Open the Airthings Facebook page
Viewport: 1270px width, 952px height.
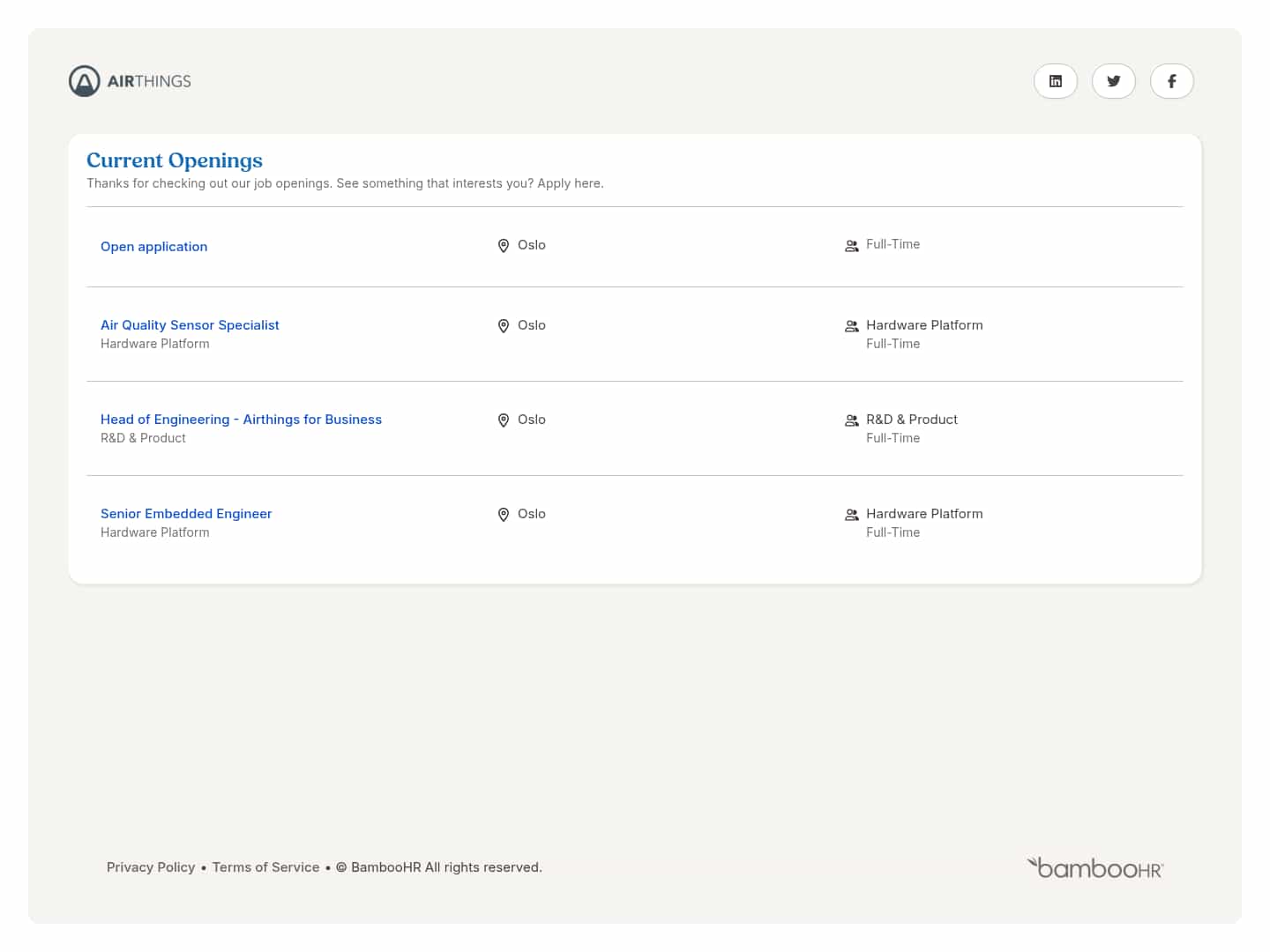[x=1172, y=81]
